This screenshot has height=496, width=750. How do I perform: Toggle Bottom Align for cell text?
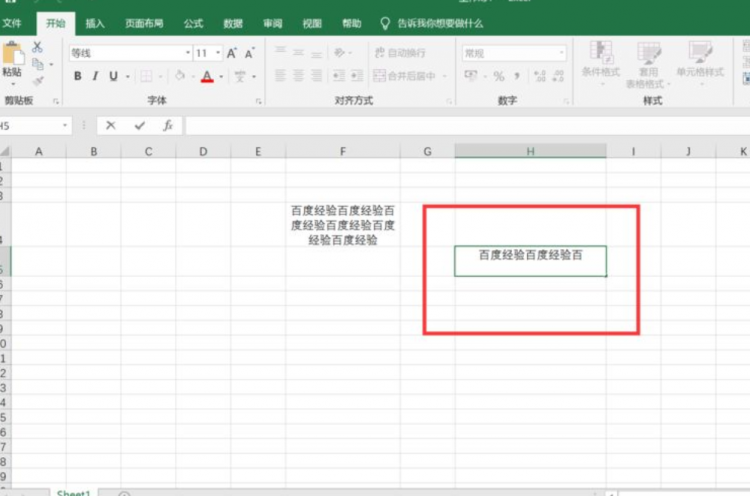[x=316, y=53]
